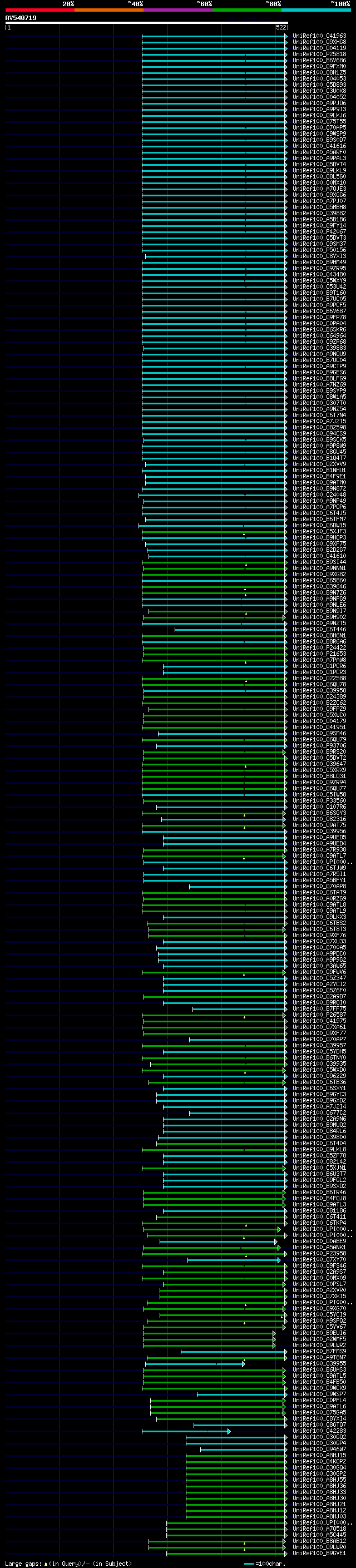This screenshot has width=356, height=1568.
Task: Select hit label UniRef100_Q39882
Action: (319, 213)
